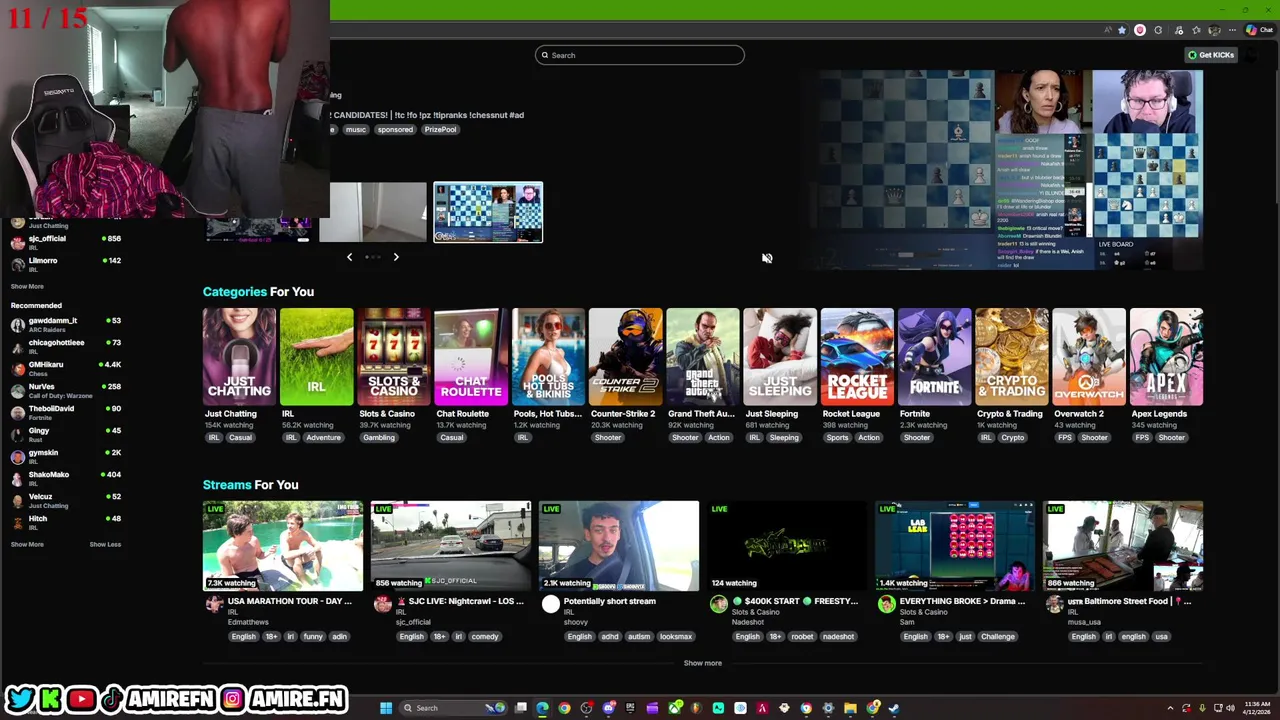The height and width of the screenshot is (720, 1280).
Task: Click the looksmax tag under Potentially short stream
Action: click(x=675, y=637)
